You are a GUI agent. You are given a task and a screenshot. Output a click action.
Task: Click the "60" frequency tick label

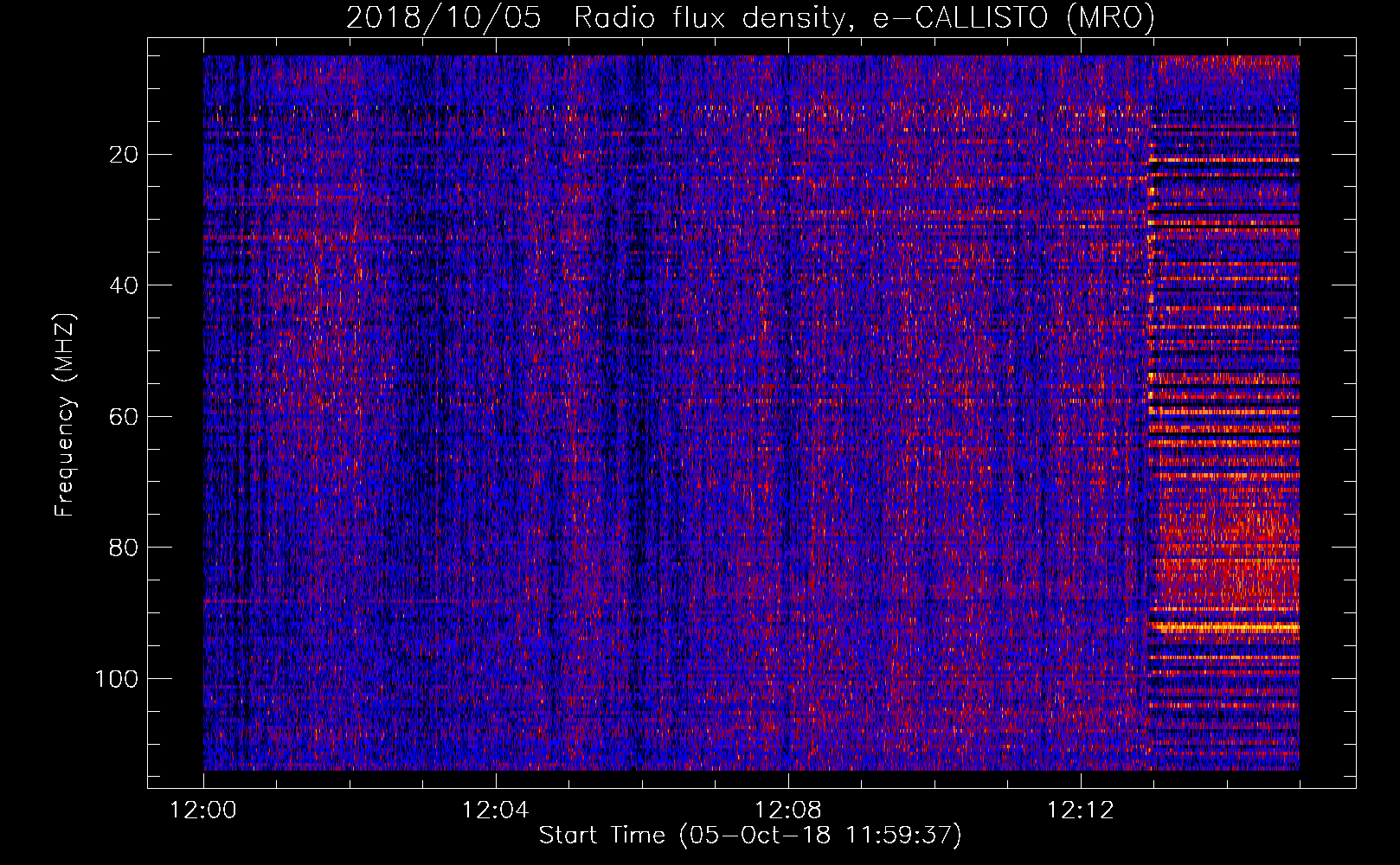125,417
